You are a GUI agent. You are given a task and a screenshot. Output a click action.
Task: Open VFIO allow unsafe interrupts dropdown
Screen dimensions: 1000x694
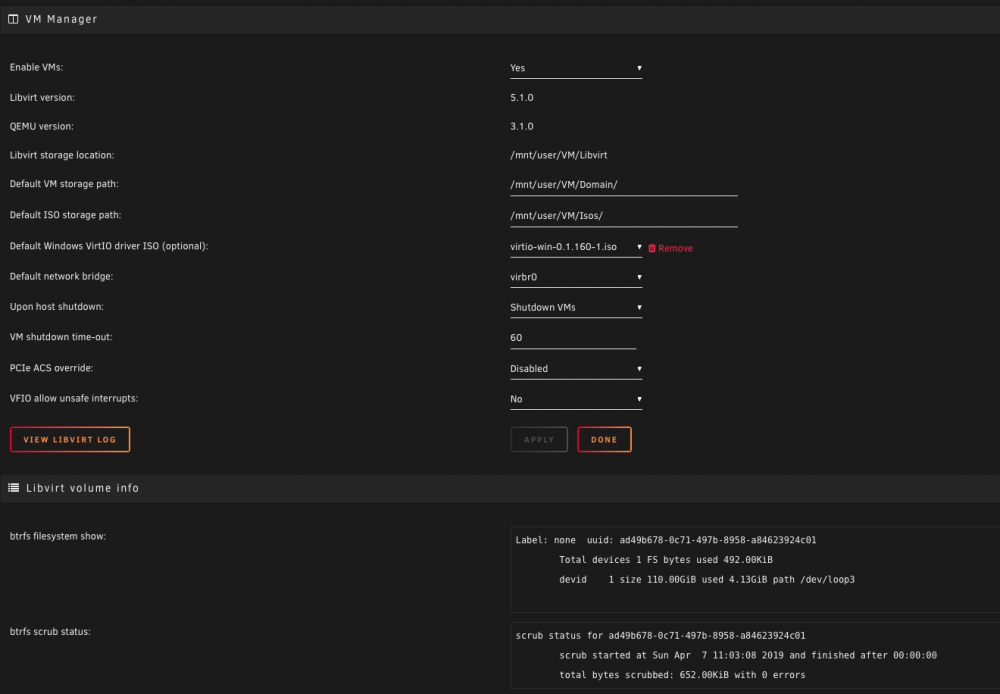click(x=576, y=399)
